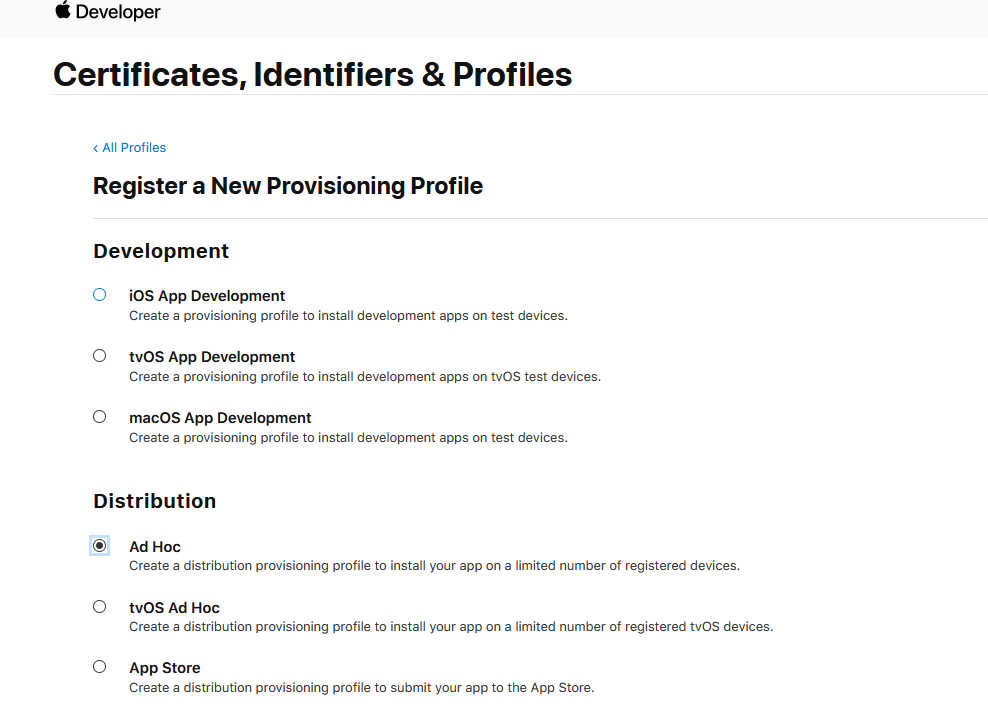Select the App Store radio button
Screen dimensions: 988x716
click(x=99, y=667)
